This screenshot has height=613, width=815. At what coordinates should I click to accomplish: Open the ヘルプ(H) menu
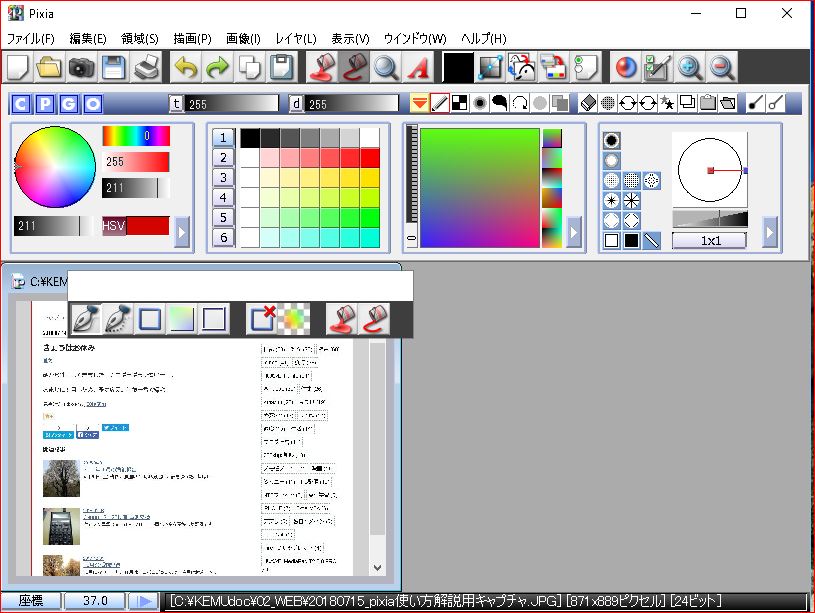click(x=483, y=38)
